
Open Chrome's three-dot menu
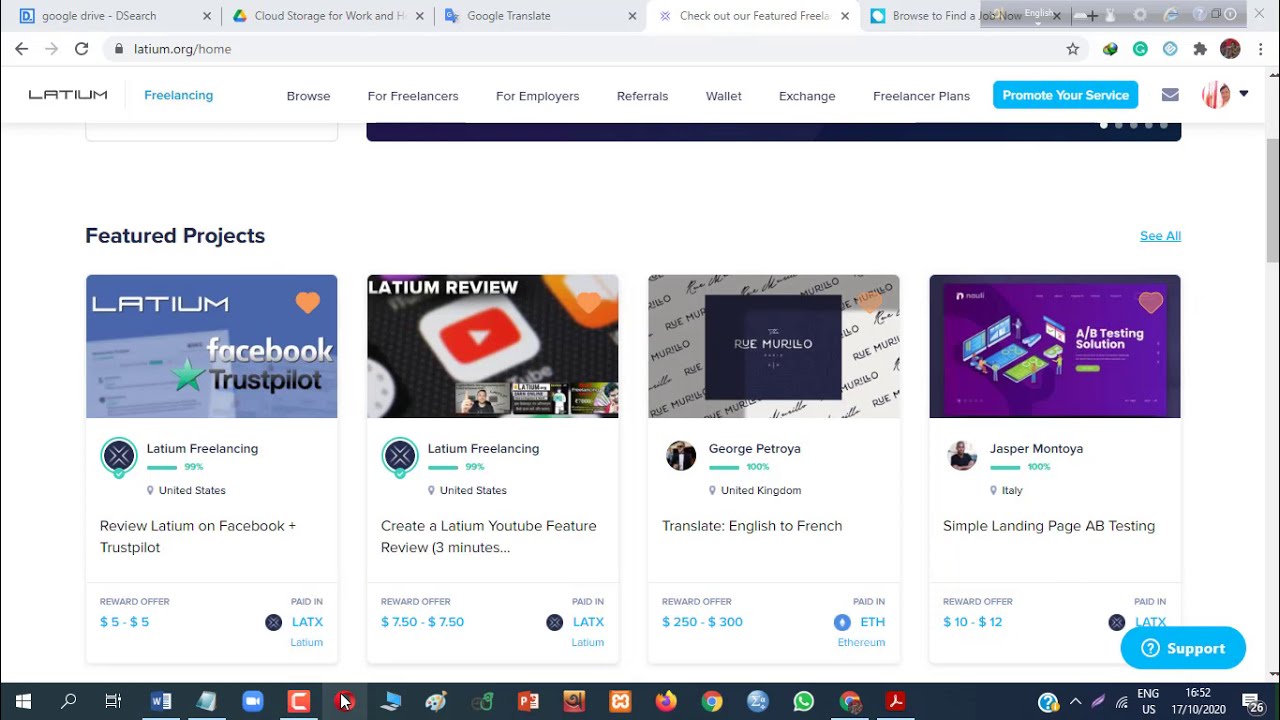(1260, 49)
